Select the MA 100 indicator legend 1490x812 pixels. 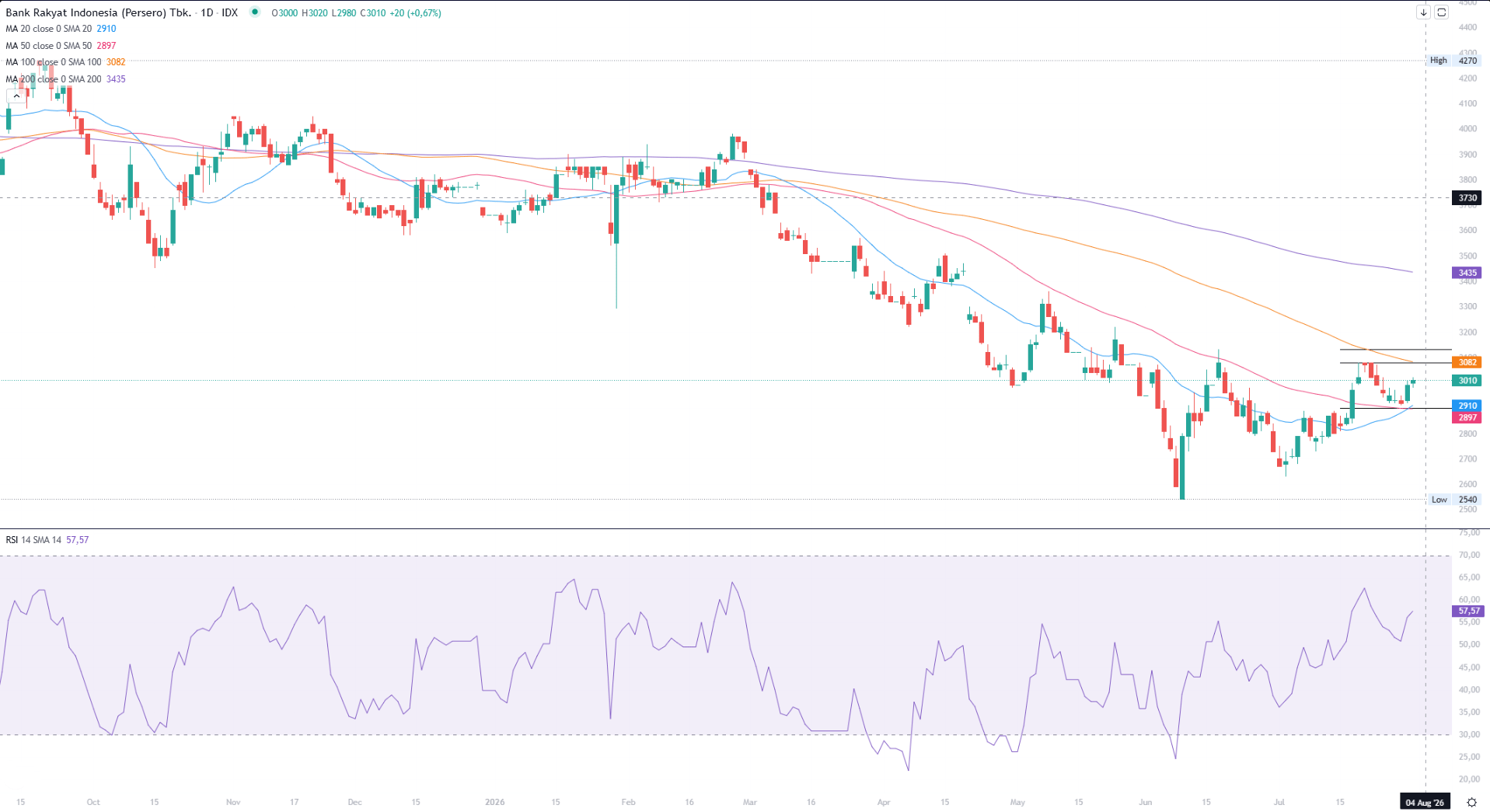(x=65, y=62)
